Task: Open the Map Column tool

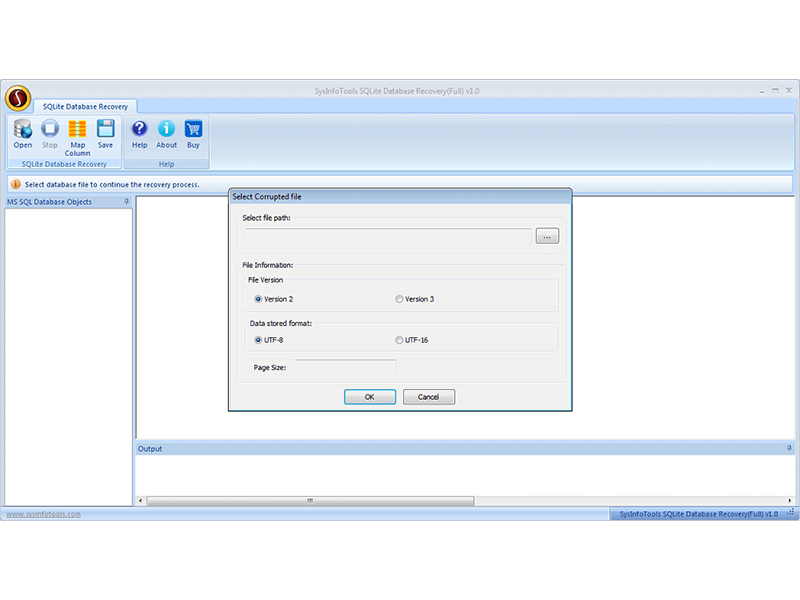Action: 78,129
